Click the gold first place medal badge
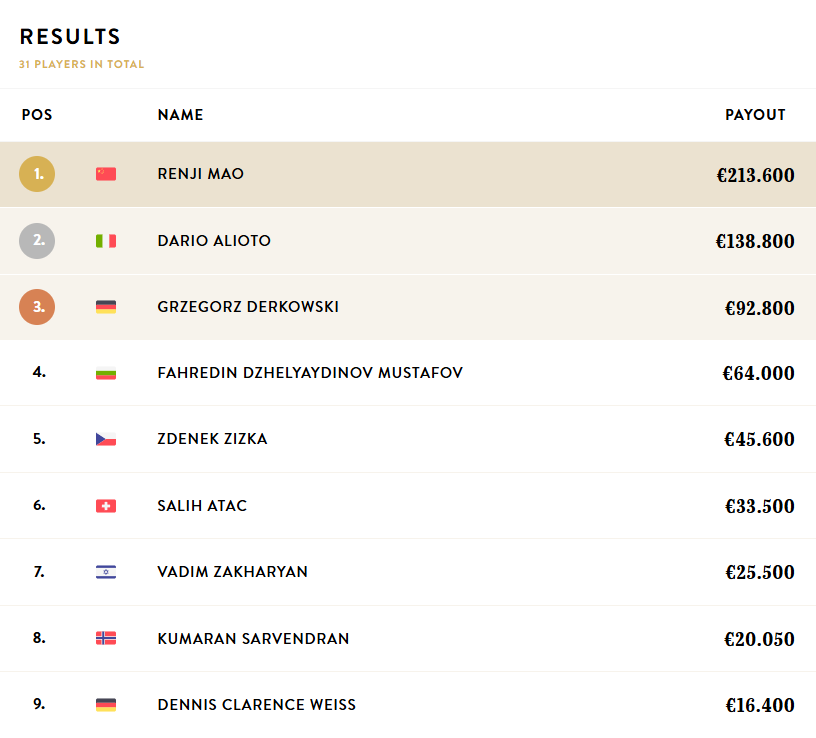 [37, 174]
